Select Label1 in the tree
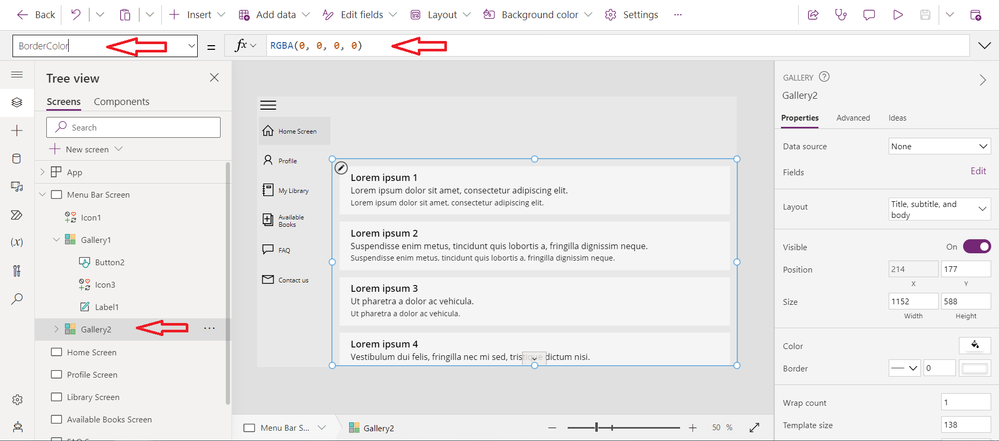The image size is (999, 441). (107, 307)
